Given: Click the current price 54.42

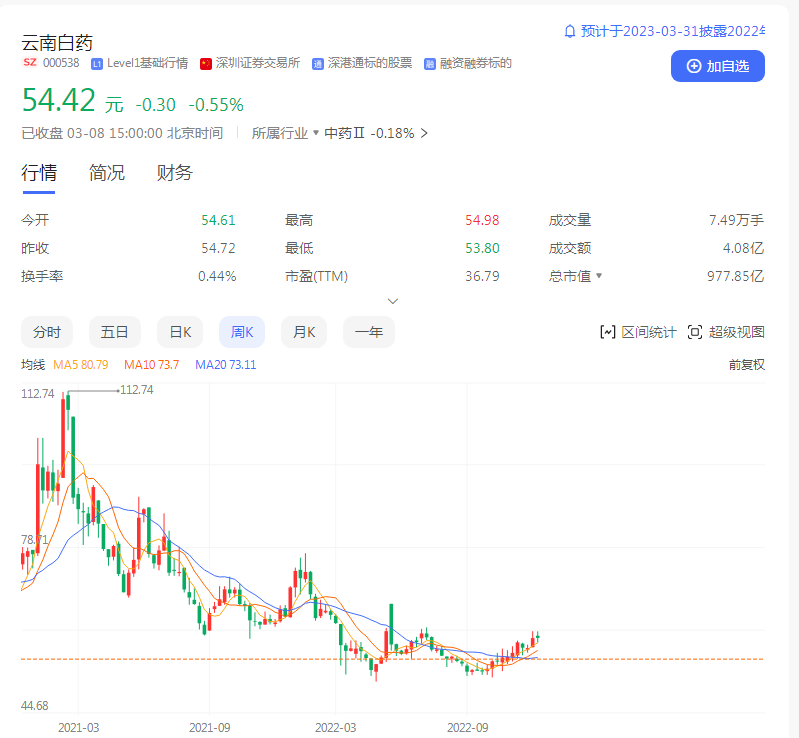Looking at the screenshot, I should [59, 100].
